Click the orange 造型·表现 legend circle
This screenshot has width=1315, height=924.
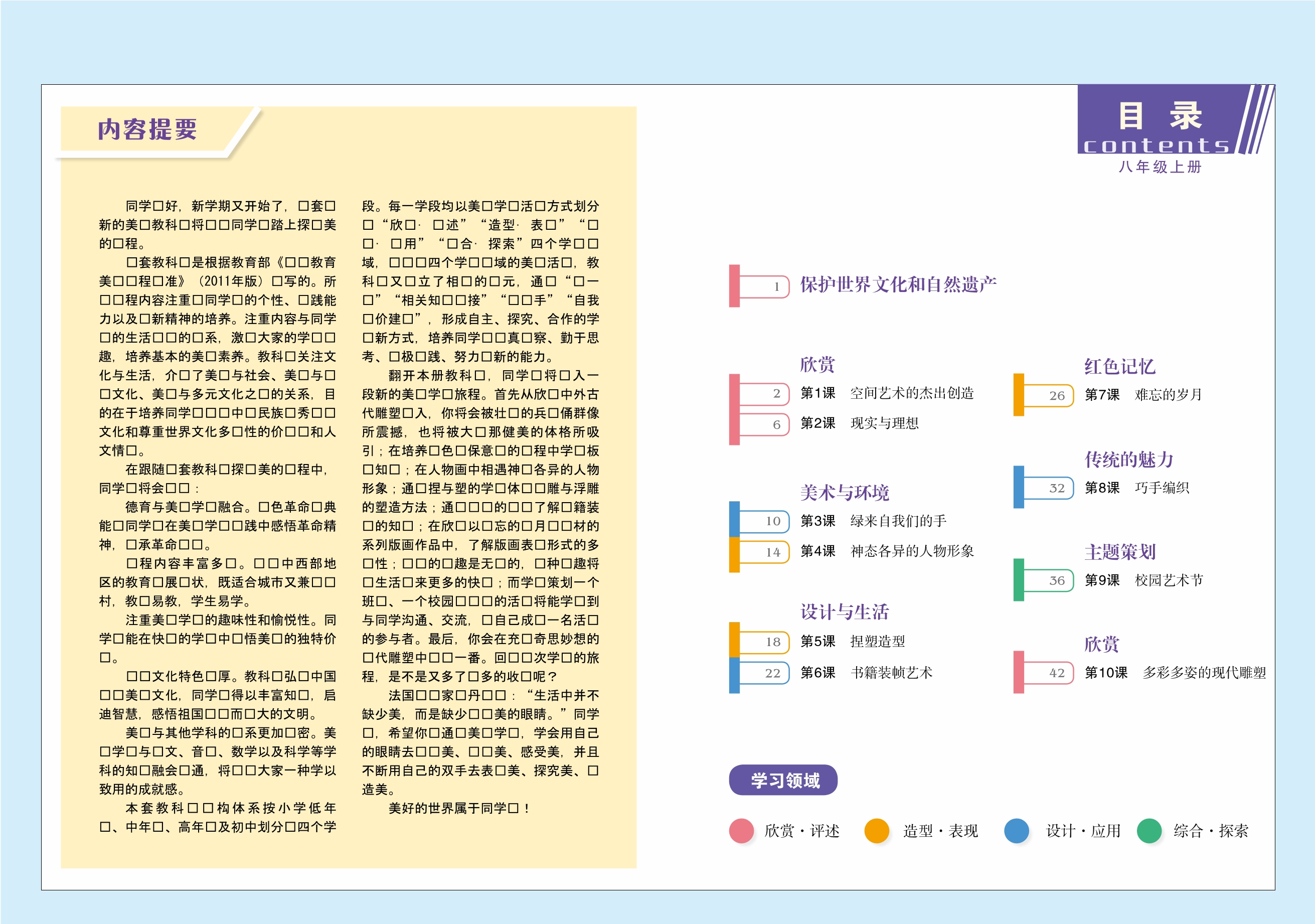pyautogui.click(x=876, y=831)
